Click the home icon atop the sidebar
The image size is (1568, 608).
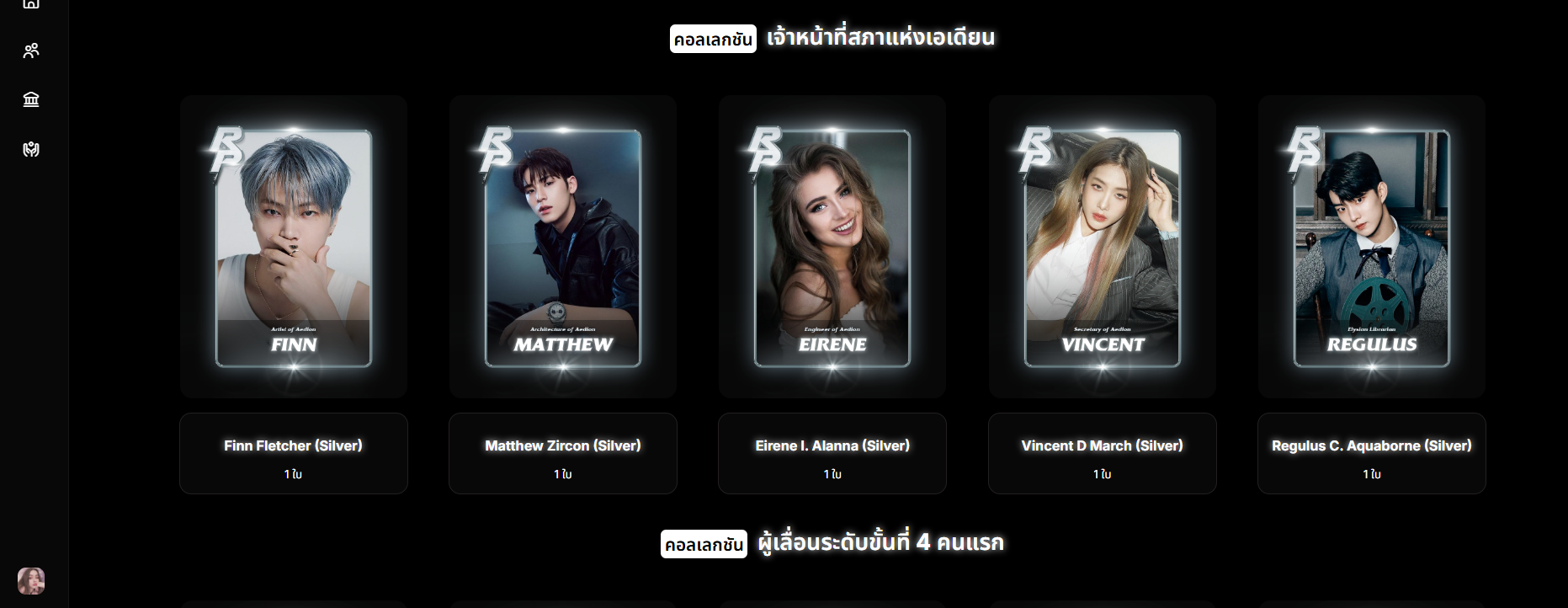pyautogui.click(x=31, y=4)
